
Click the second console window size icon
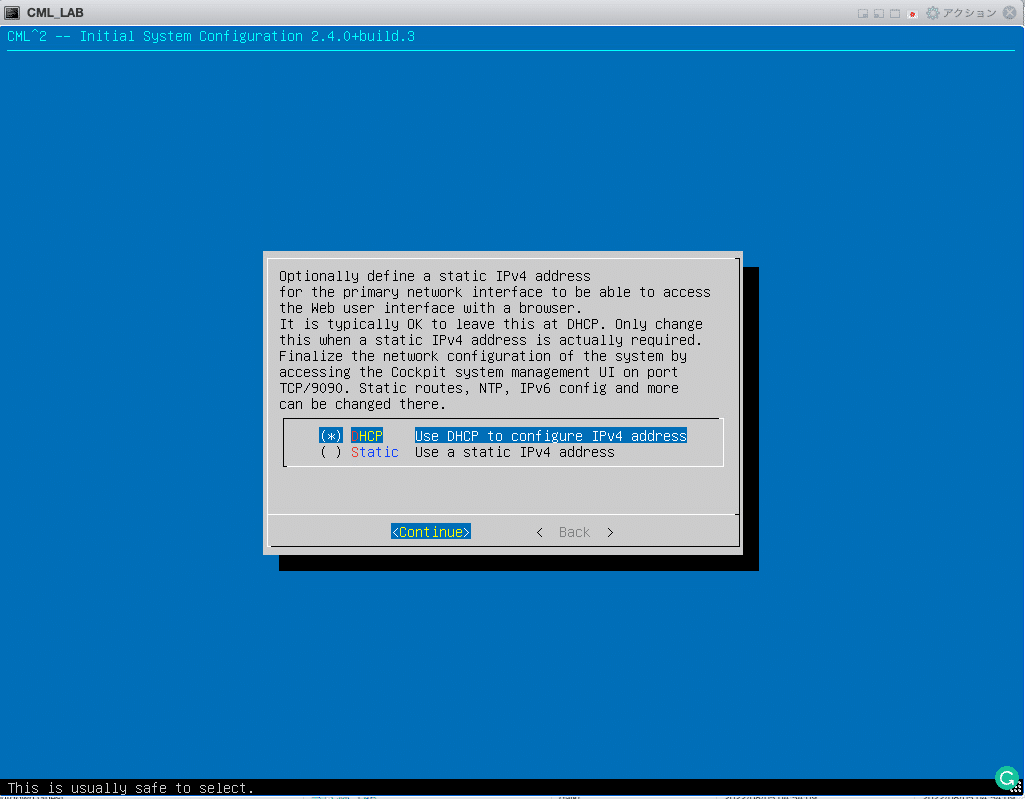[x=879, y=13]
